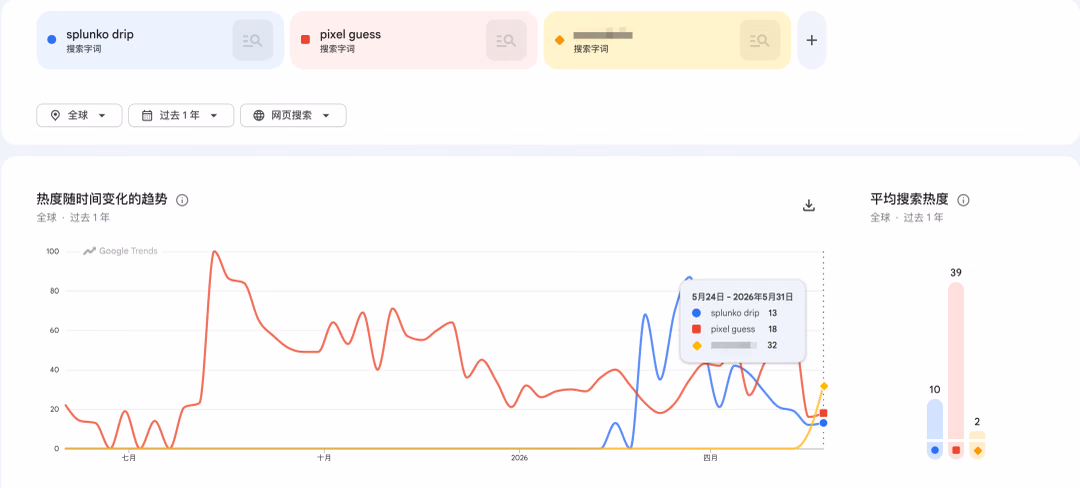Screen dimensions: 1080x488
Task: Click the value 39 above red bar
Action: tap(956, 273)
